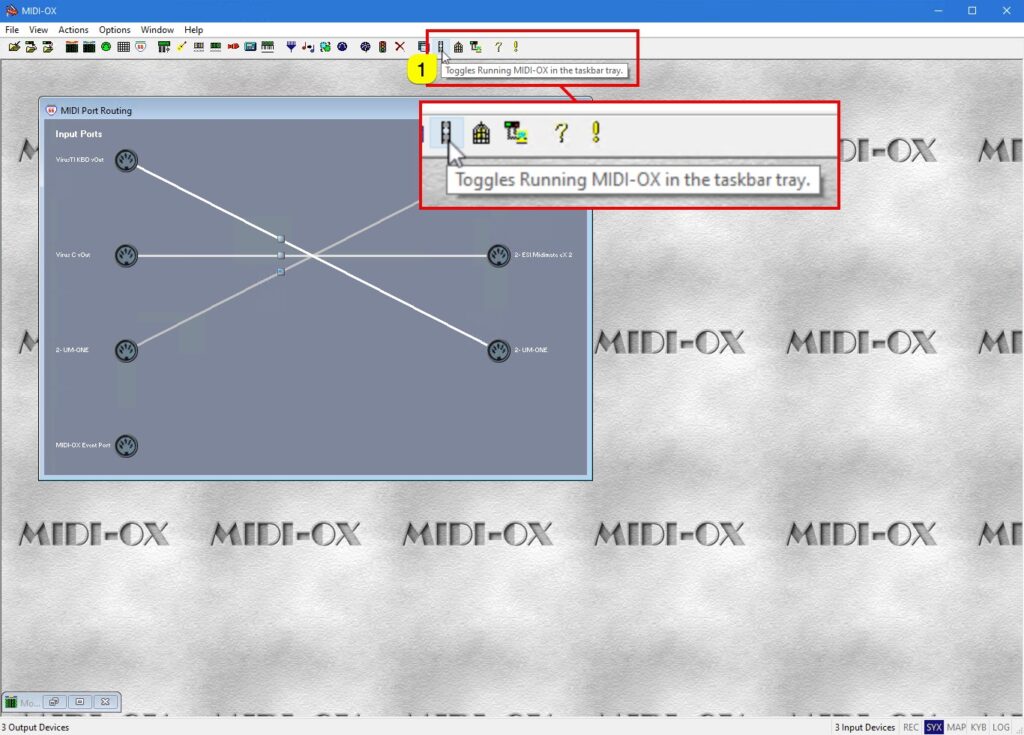The width and height of the screenshot is (1024, 735).
Task: Select the VirusTI KBD vOut input port jack
Action: click(x=126, y=158)
